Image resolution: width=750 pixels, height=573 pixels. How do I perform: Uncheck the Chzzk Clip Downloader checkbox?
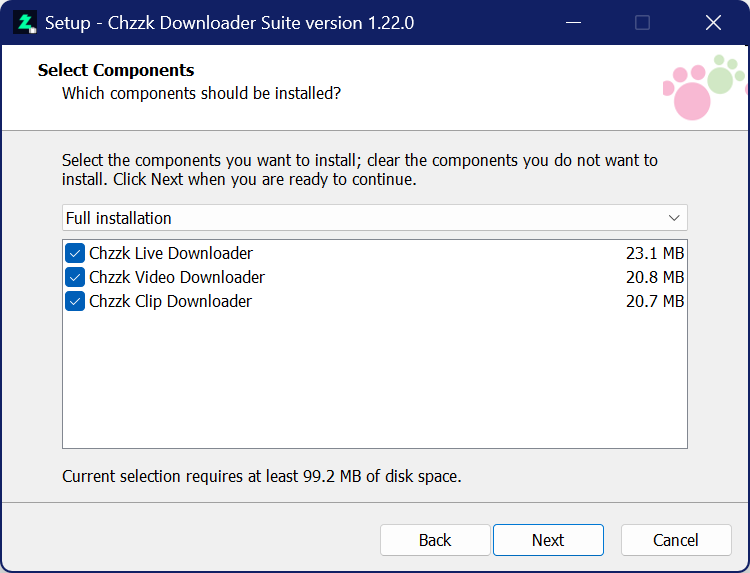click(75, 301)
